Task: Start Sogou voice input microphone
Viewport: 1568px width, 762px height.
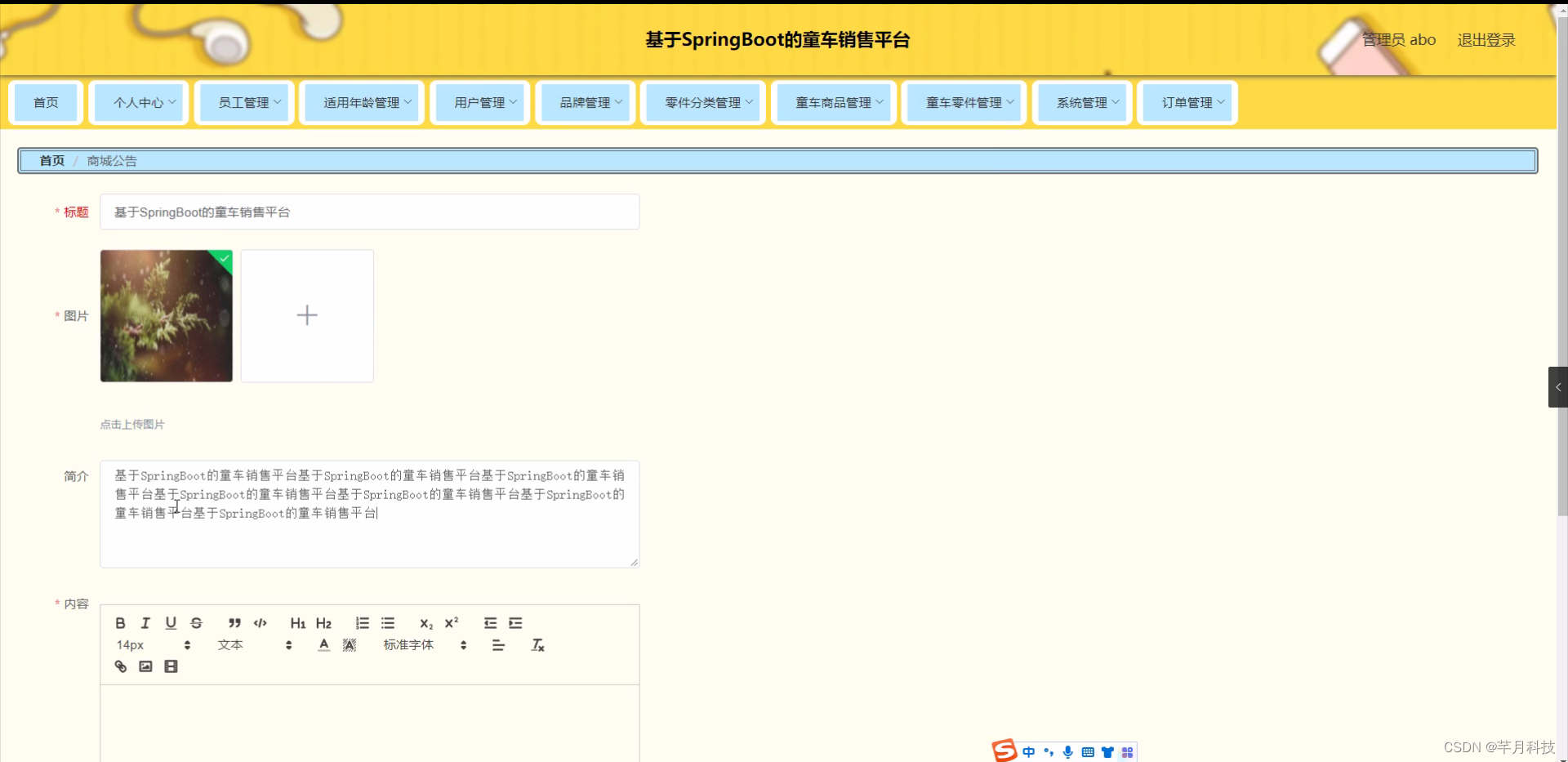Action: point(1068,752)
